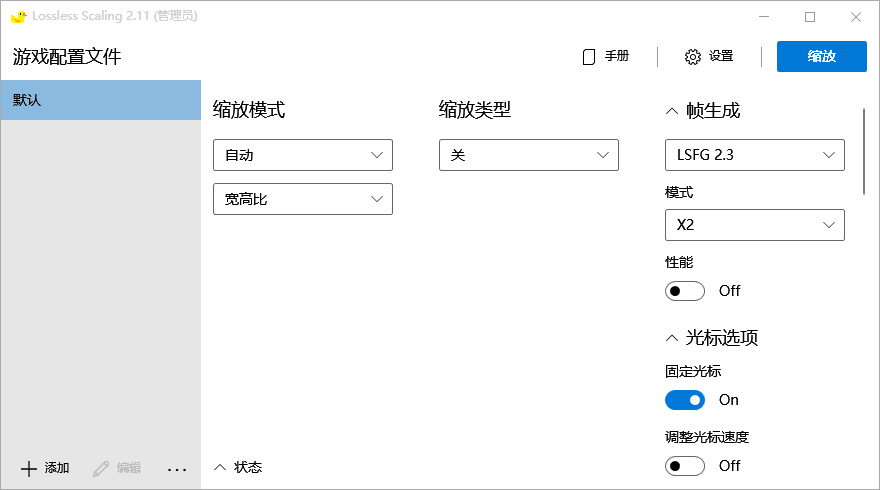Image resolution: width=880 pixels, height=490 pixels.
Task: Click the 缩放类型 heading text
Action: [475, 109]
